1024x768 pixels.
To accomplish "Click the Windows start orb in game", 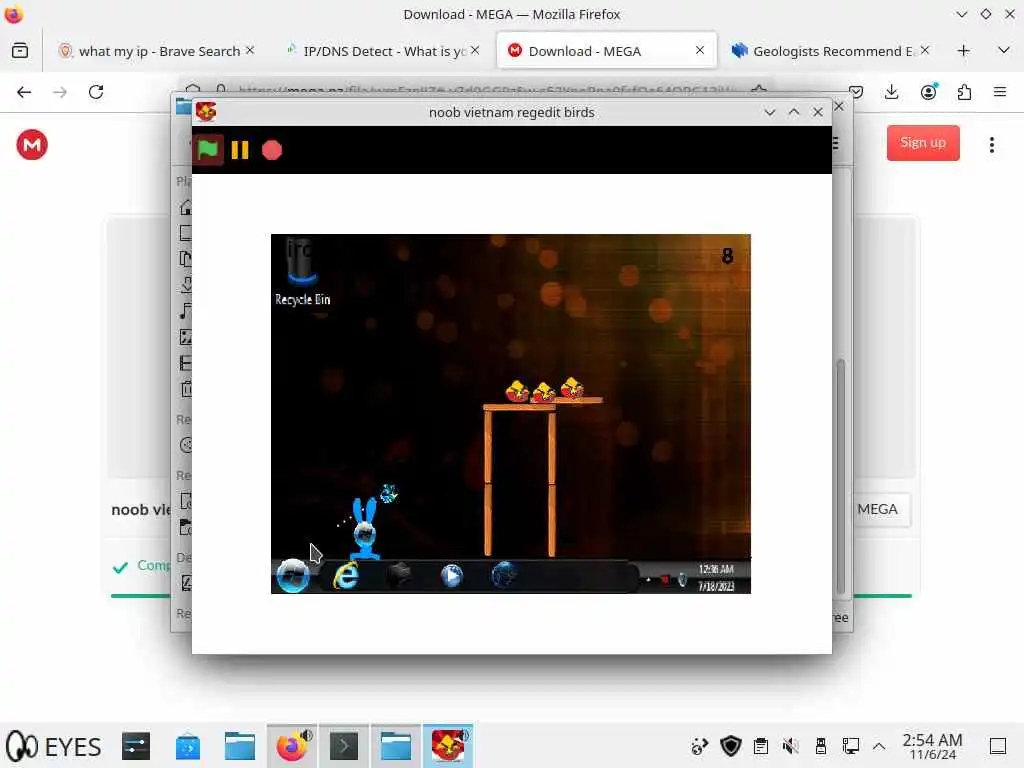I will click(293, 575).
